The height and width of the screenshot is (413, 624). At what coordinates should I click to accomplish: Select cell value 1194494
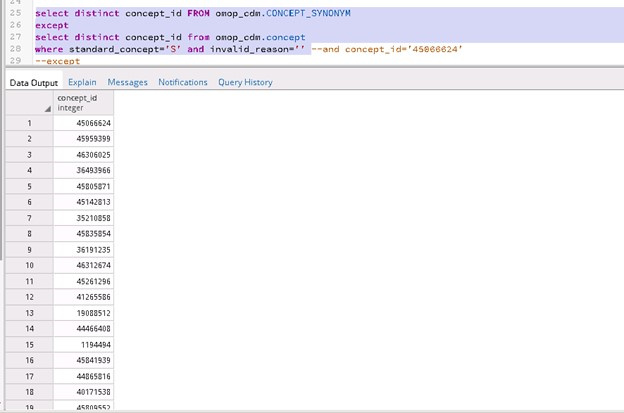[x=84, y=345]
